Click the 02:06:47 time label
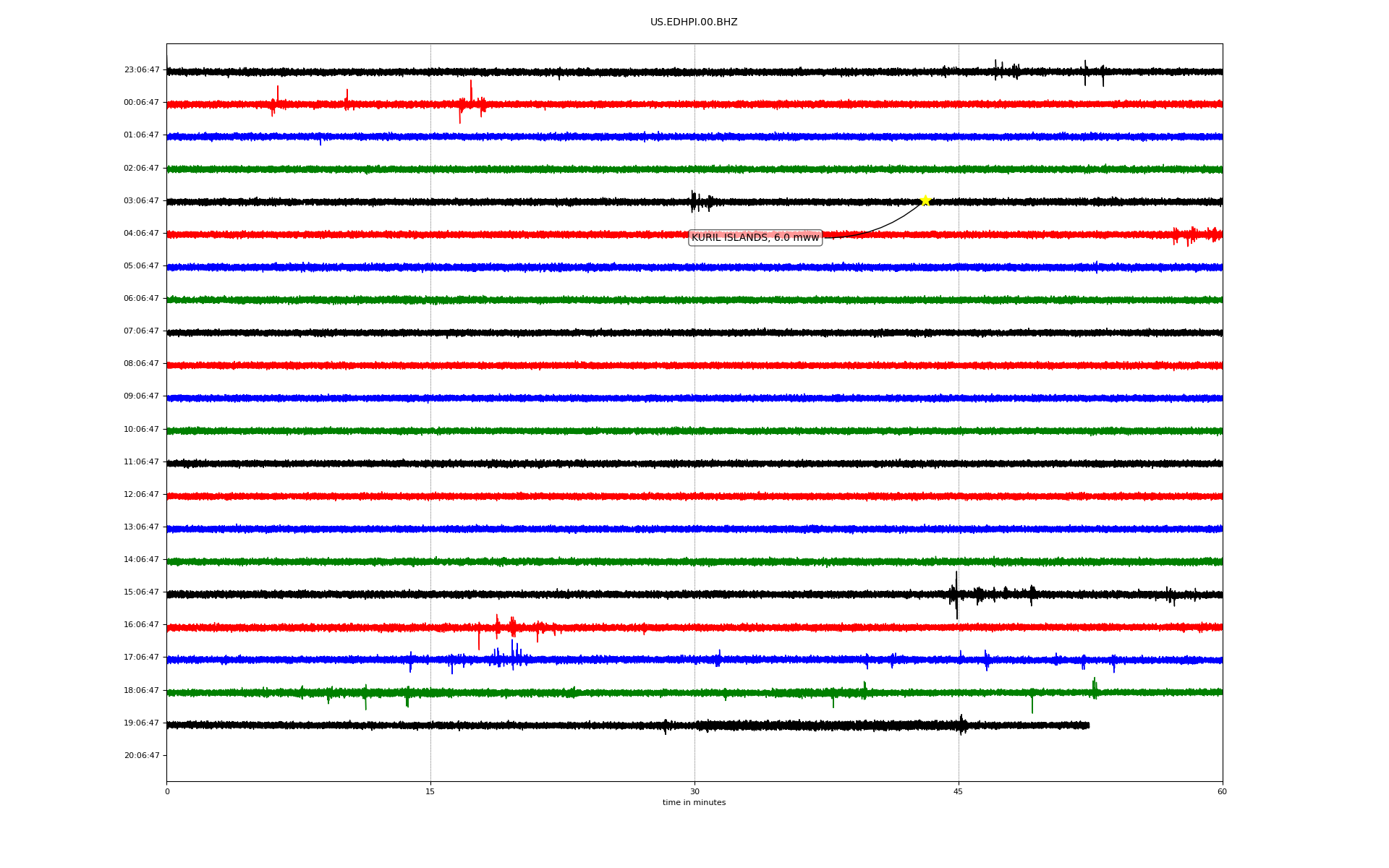Screen dimensions: 1389x868 (142, 169)
